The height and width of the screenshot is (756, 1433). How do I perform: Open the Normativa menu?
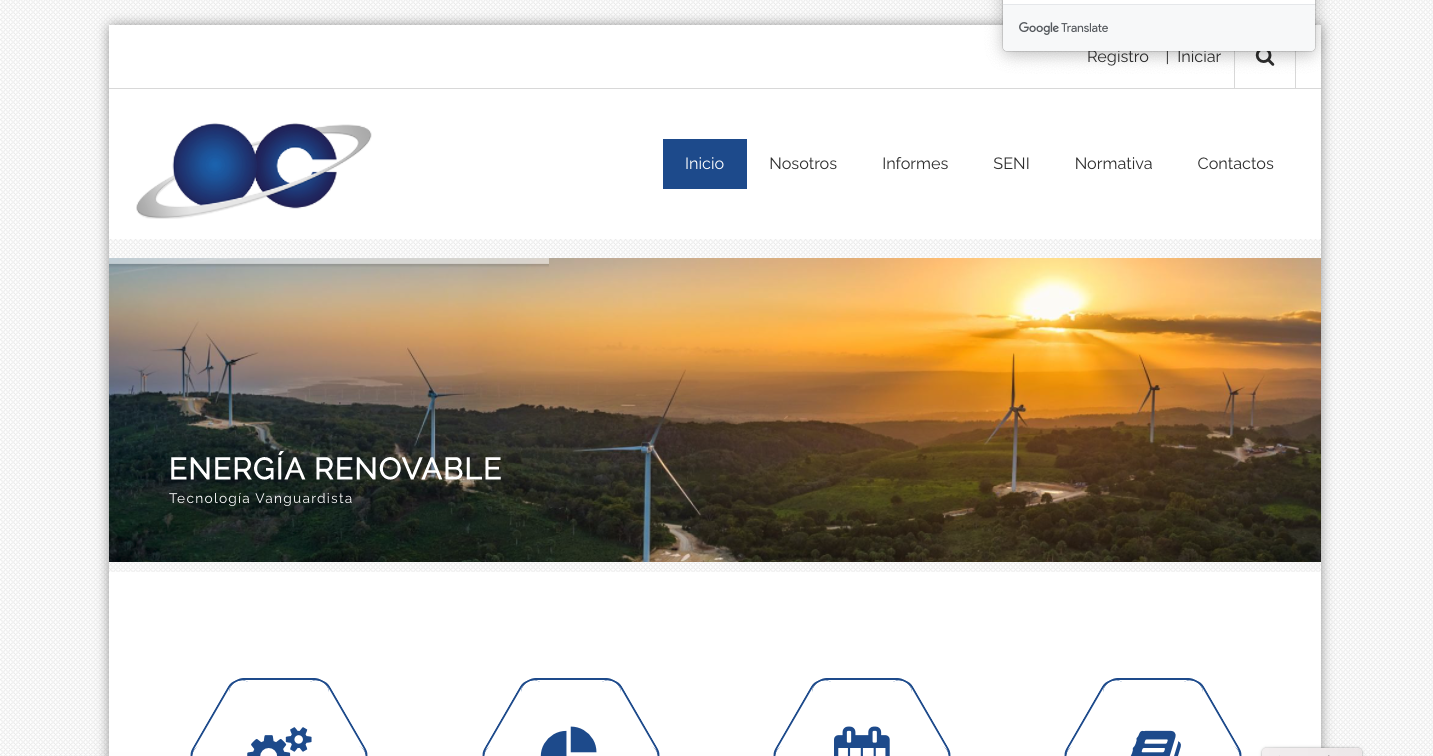[1113, 164]
